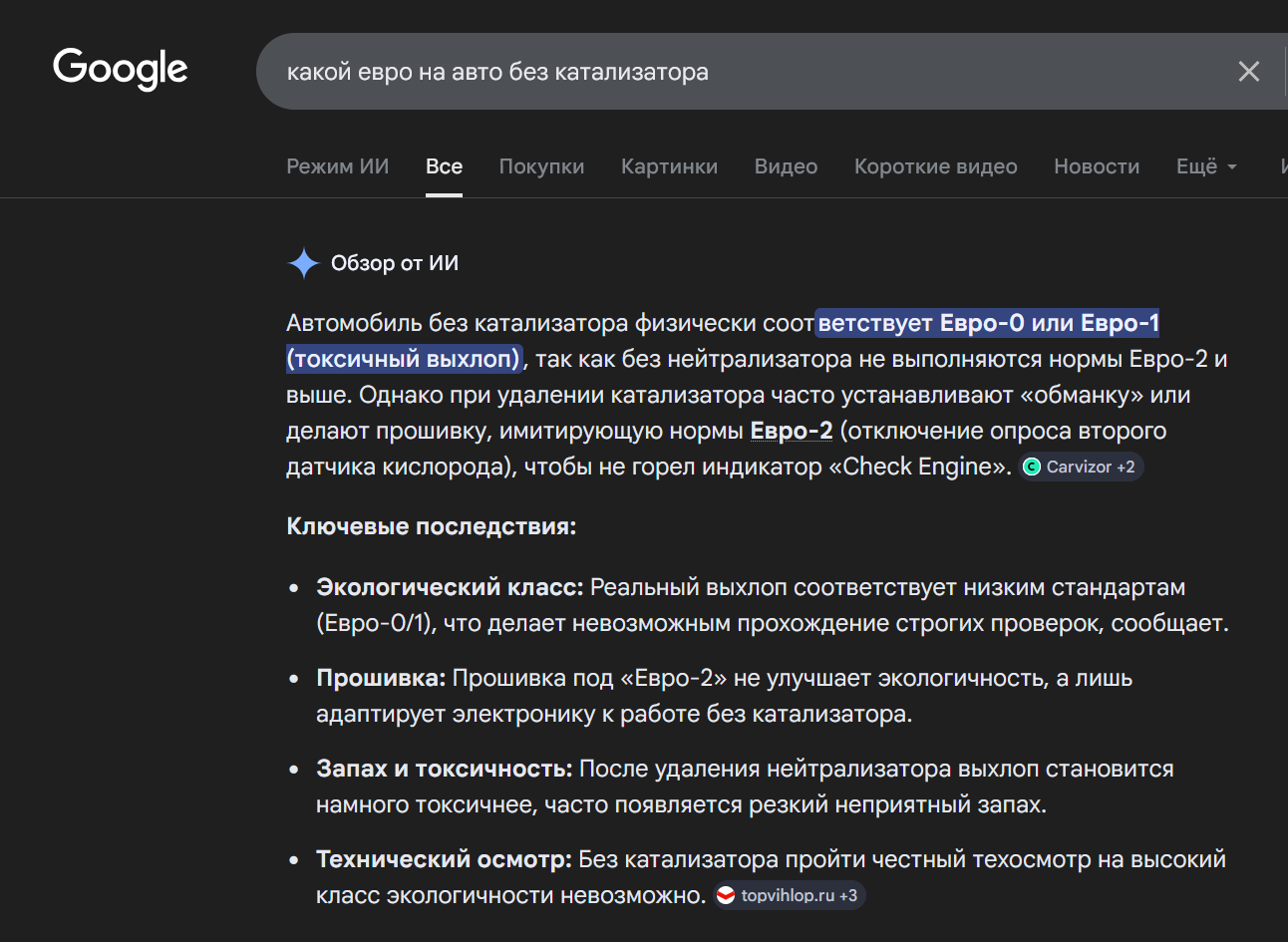Open the topvihlop.ru +3 source chip
Screen dimensions: 1288x942
coord(790,895)
